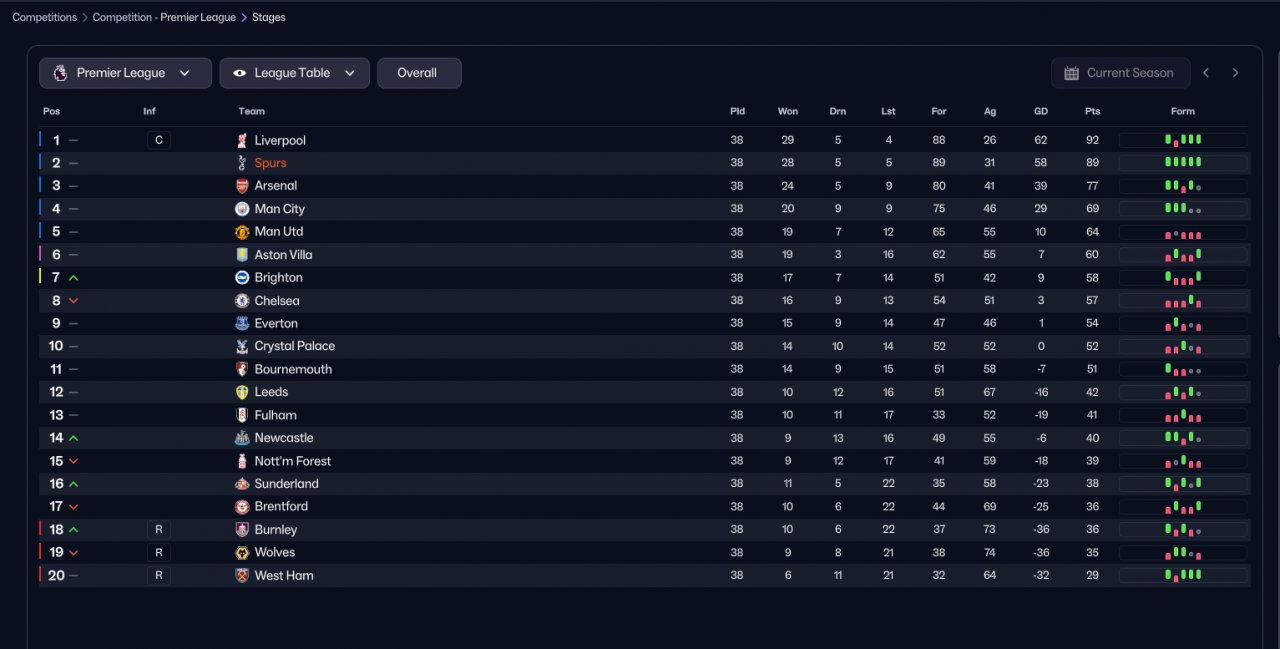
Task: Click West Ham's points value 29
Action: click(x=1092, y=576)
